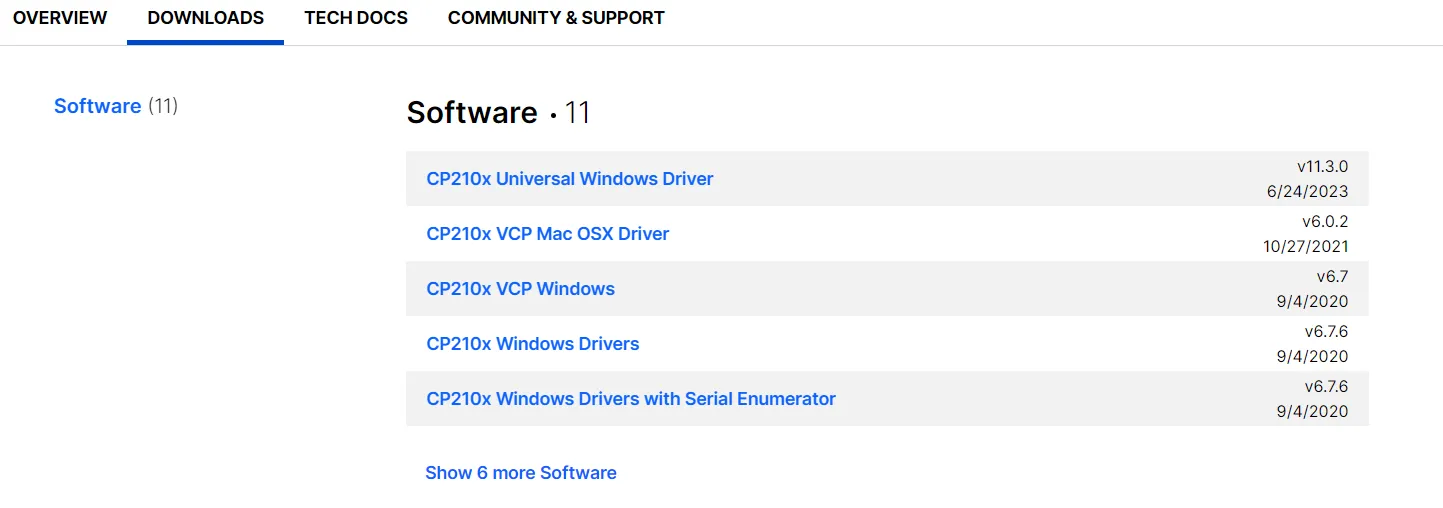Viewport: 1443px width, 508px height.
Task: Open the Tech Docs tab
Action: [356, 18]
